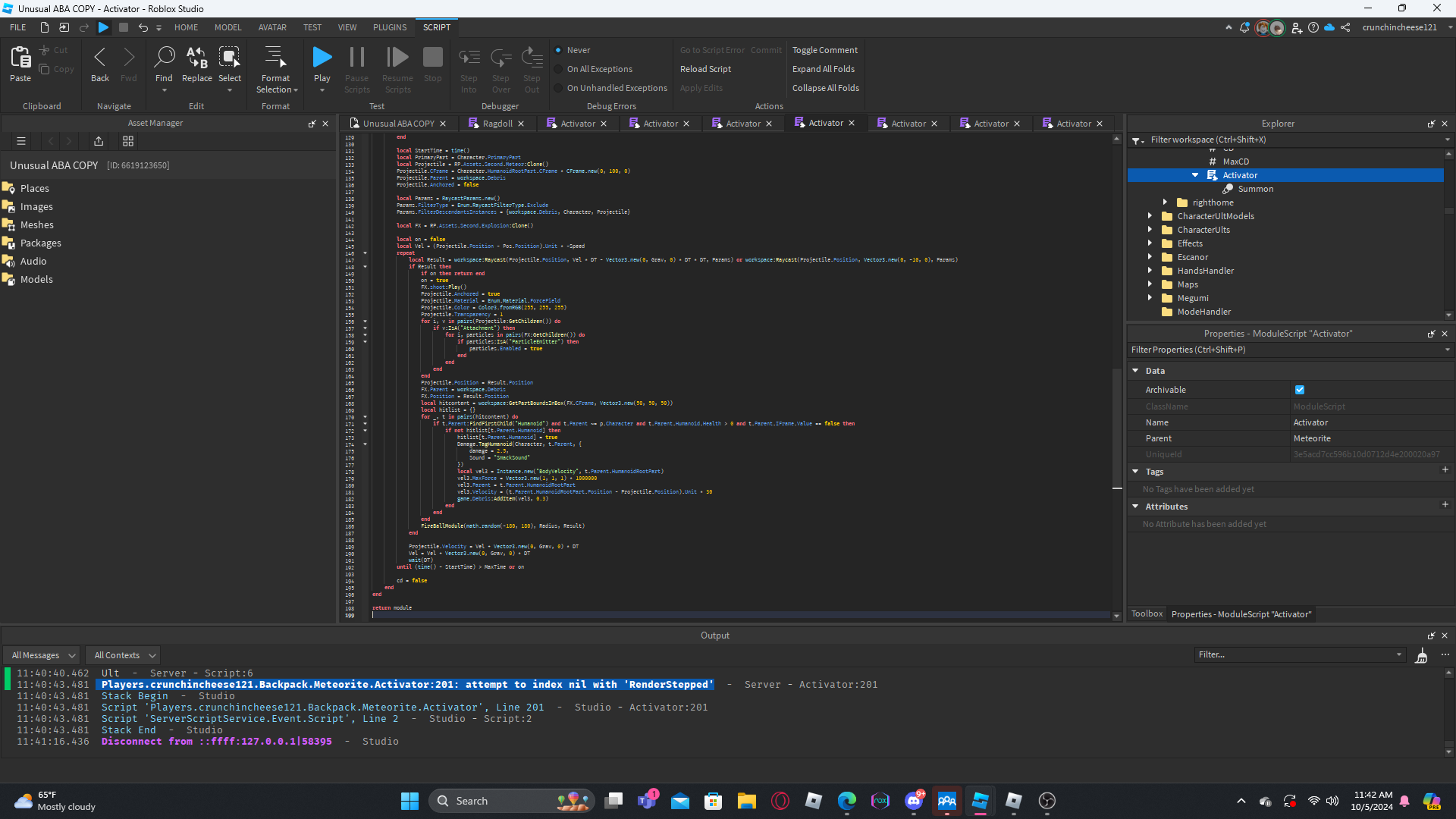Toggle the Archivable checkbox
This screenshot has height=819, width=1456.
[1300, 390]
